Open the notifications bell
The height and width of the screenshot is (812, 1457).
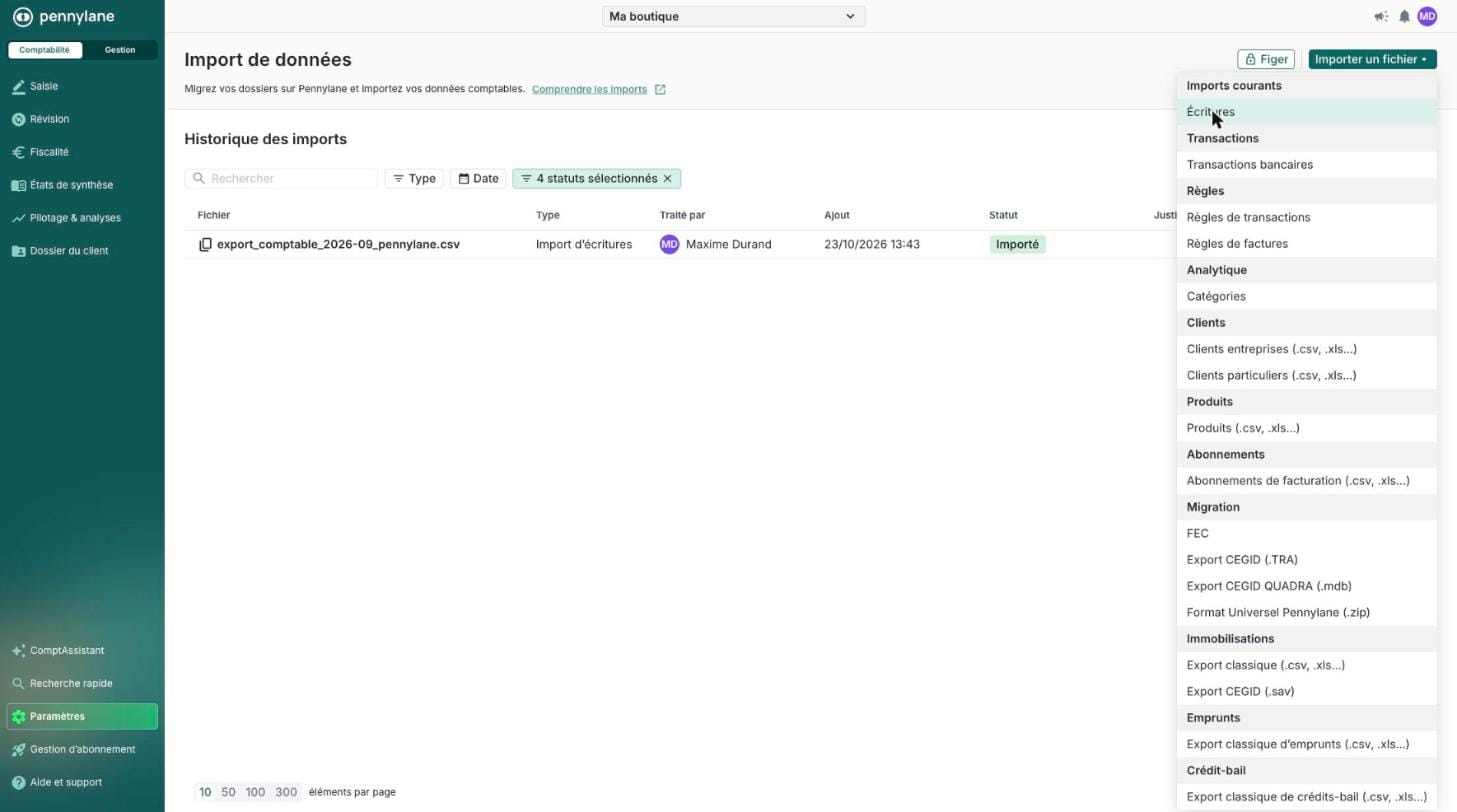(1404, 16)
